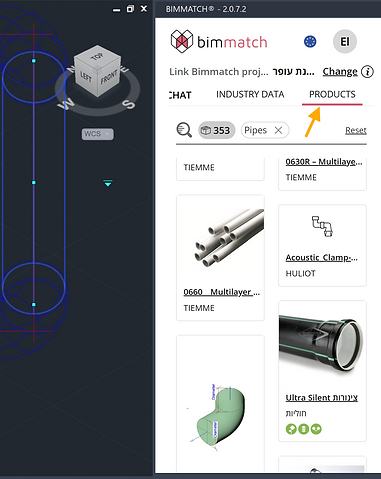Click the חוליות manufacturer label
The height and width of the screenshot is (479, 381).
pos(296,413)
